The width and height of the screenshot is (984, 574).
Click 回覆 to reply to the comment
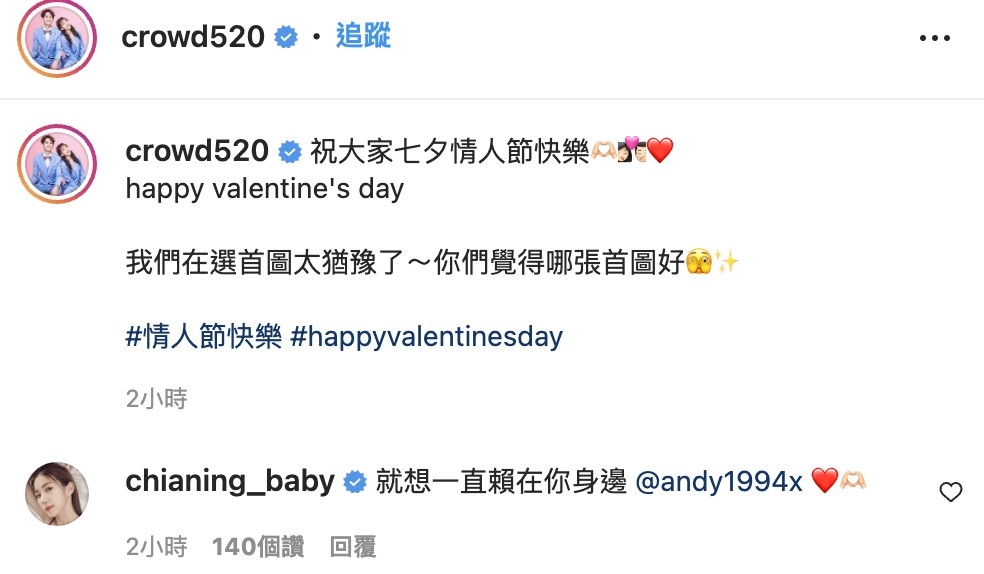[352, 546]
